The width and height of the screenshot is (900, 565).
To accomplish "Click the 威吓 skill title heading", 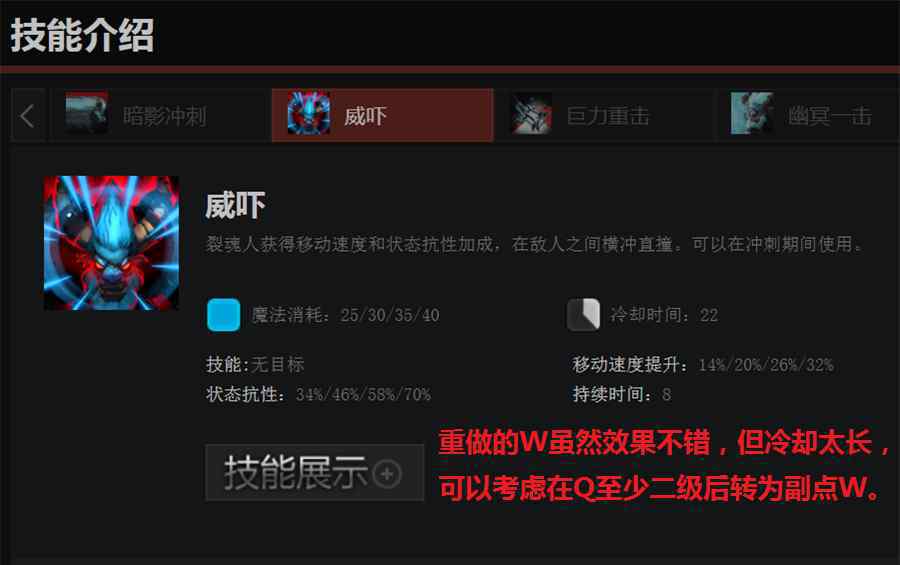I will [235, 206].
